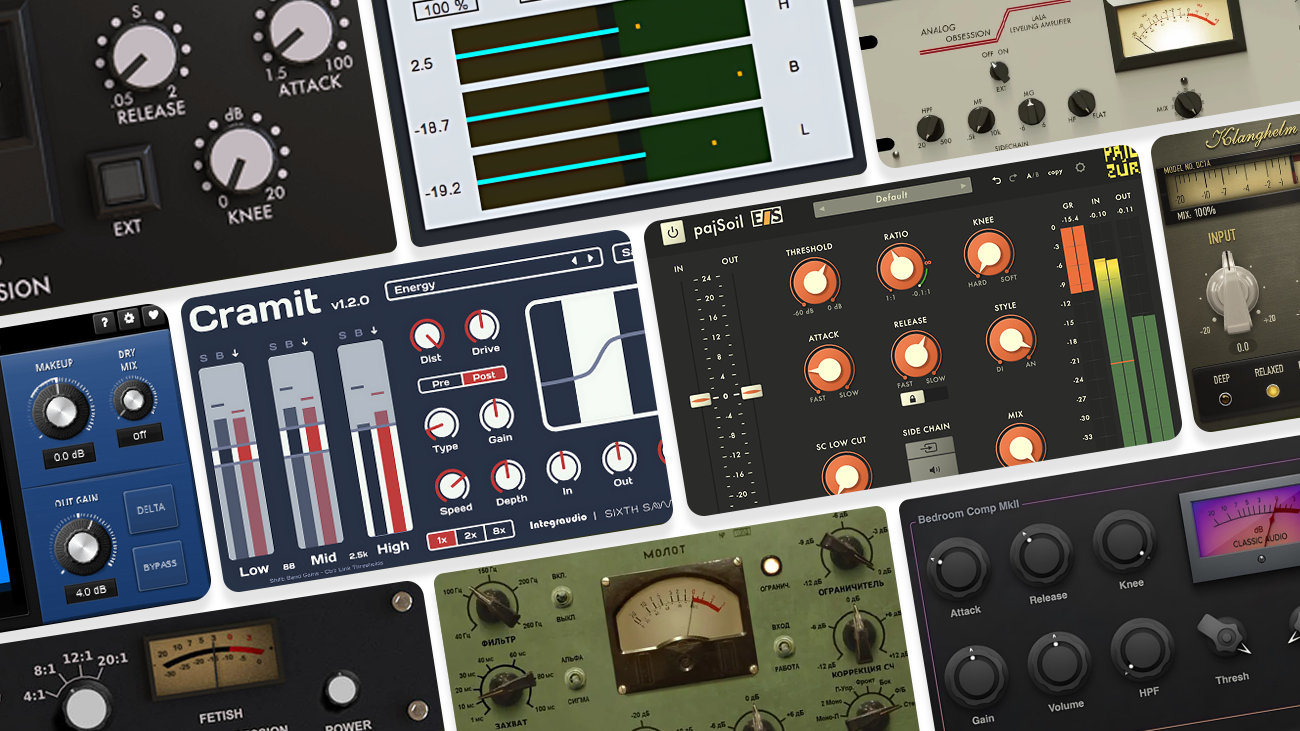1300x731 pixels.
Task: Click the redo arrow in pajSoil's toolbar
Action: coord(1012,177)
